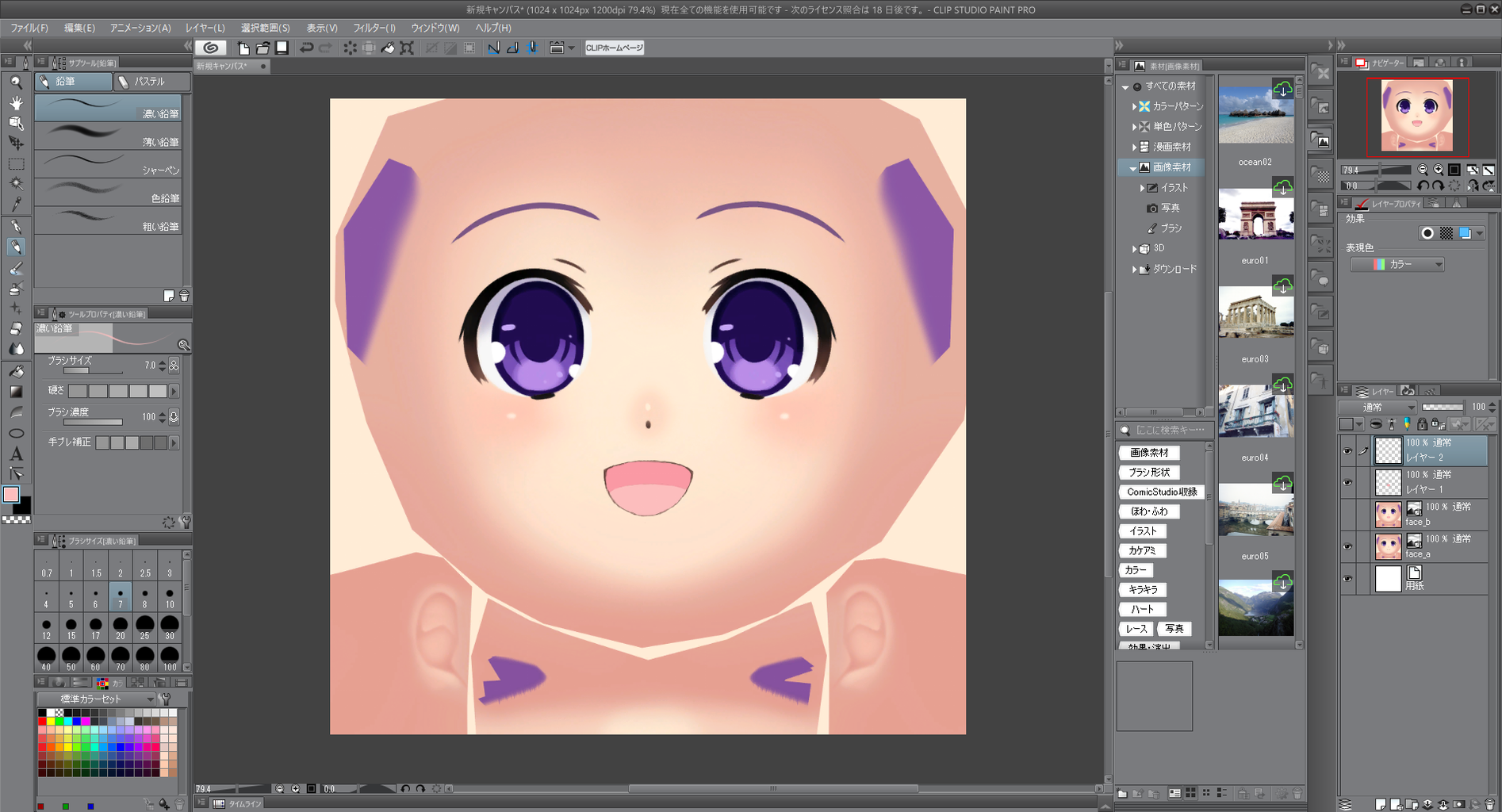Expand the 漫画素材 material folder
The image size is (1502, 812).
[1134, 147]
